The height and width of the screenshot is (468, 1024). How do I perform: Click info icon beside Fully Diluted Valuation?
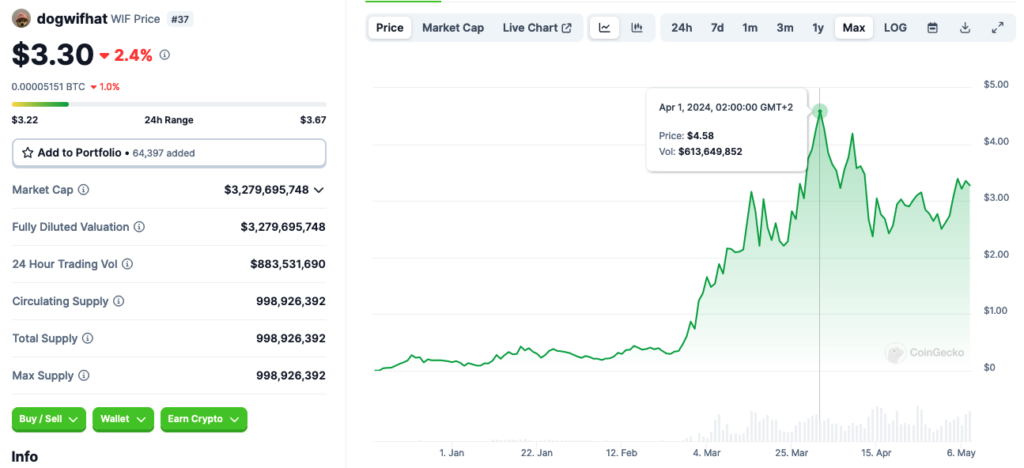(x=139, y=227)
